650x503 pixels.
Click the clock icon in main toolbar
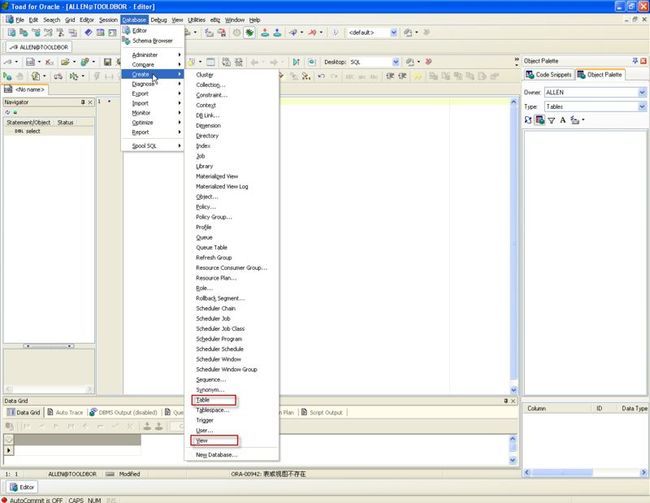click(x=236, y=32)
